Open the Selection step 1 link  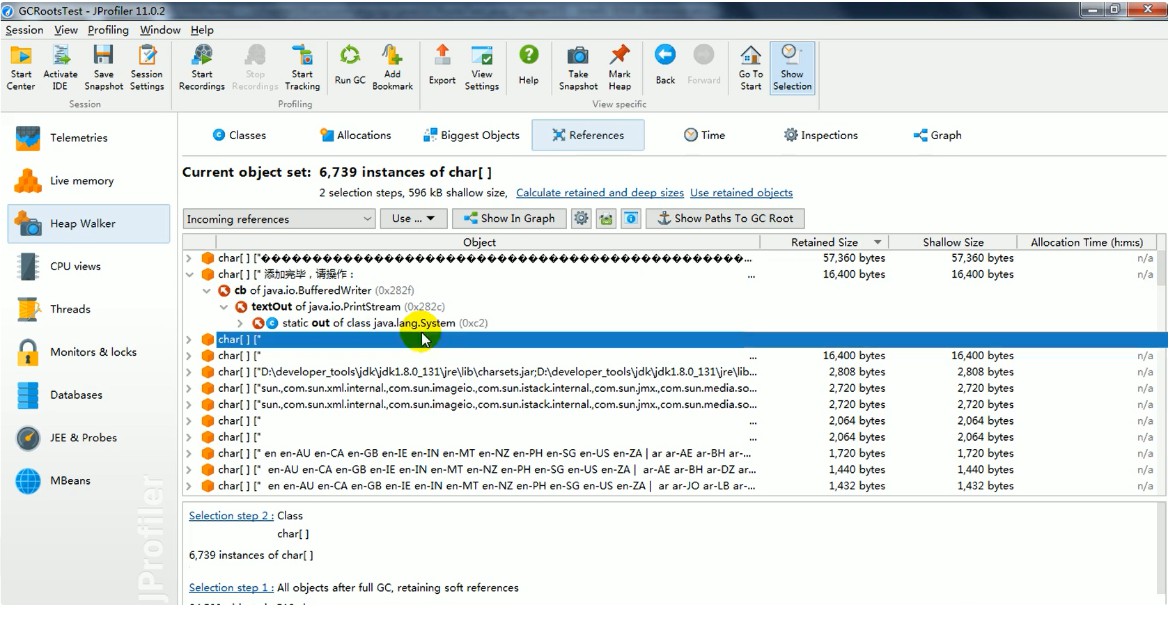[230, 587]
